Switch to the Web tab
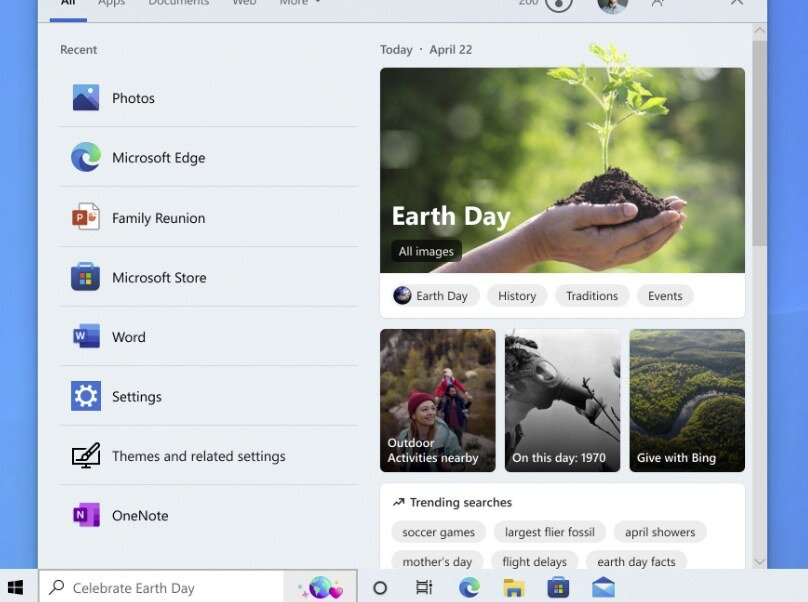This screenshot has width=808, height=602. pyautogui.click(x=244, y=3)
